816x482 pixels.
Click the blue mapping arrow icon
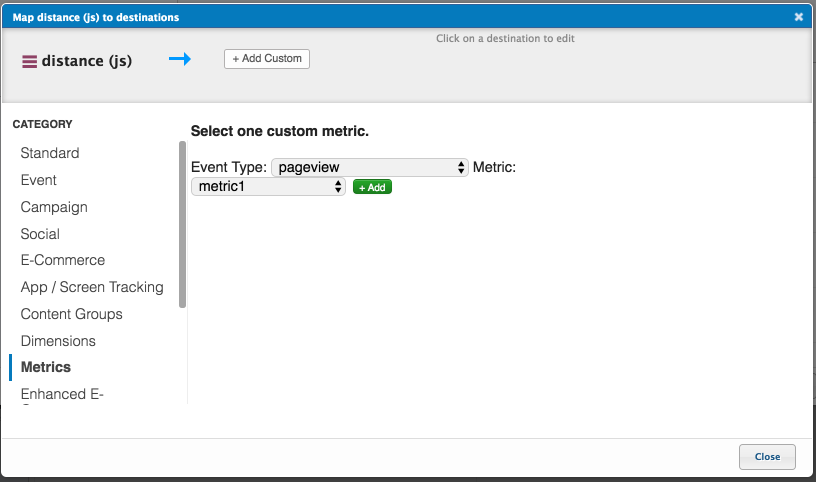click(x=179, y=59)
